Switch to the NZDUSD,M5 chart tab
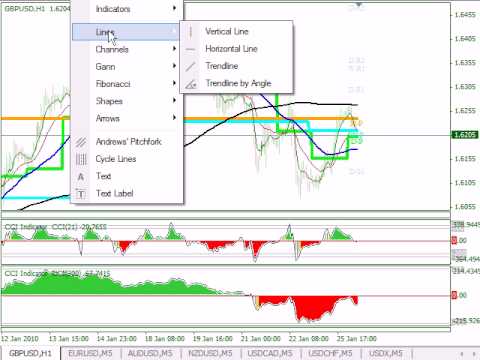The width and height of the screenshot is (480, 360). [x=210, y=353]
